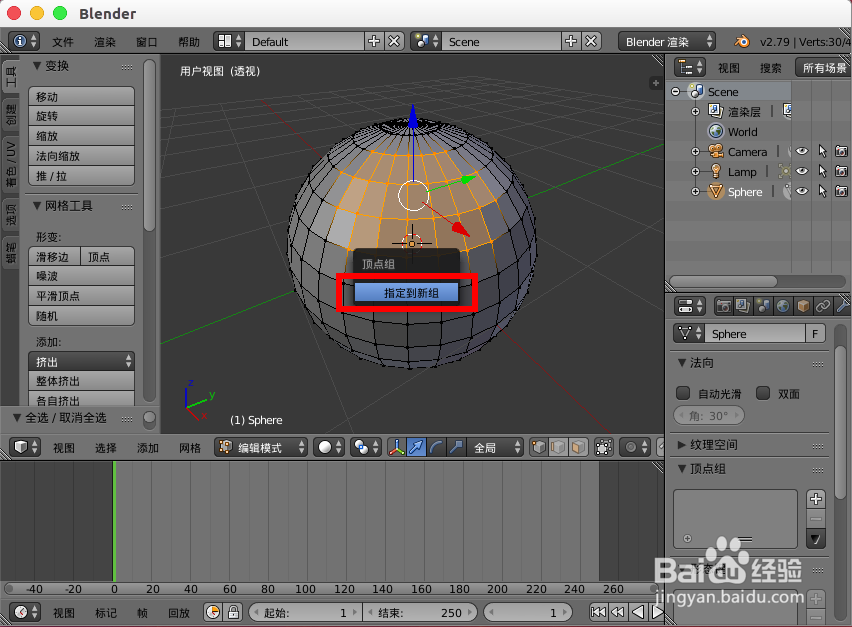Screen dimensions: 852x627
Task: Toggle Camera selectability arrow in outliner
Action: (822, 151)
